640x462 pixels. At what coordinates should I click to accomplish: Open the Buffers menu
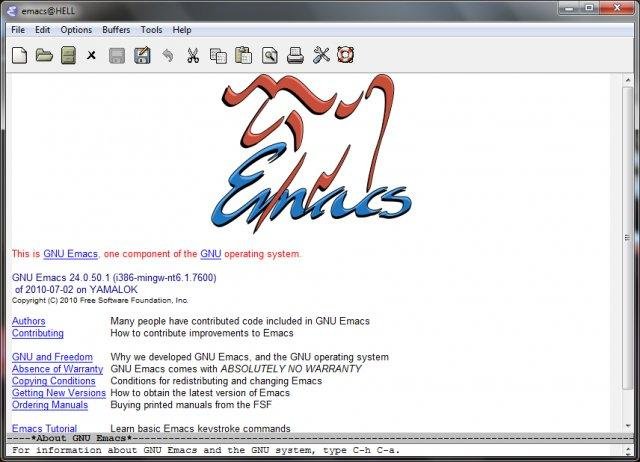click(x=116, y=30)
